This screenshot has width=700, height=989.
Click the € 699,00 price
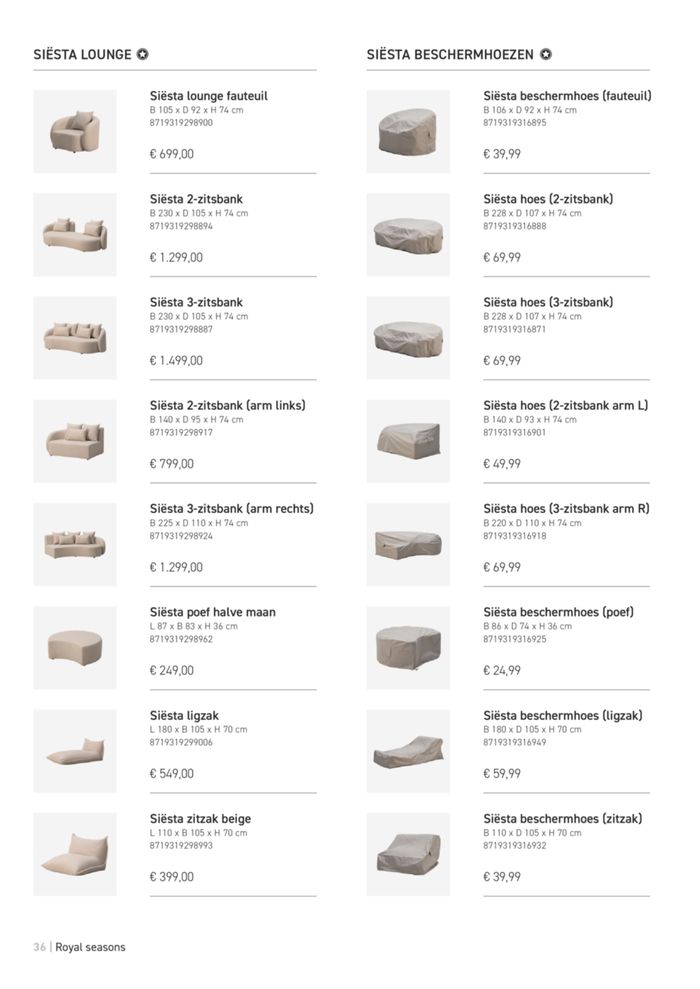coord(172,154)
